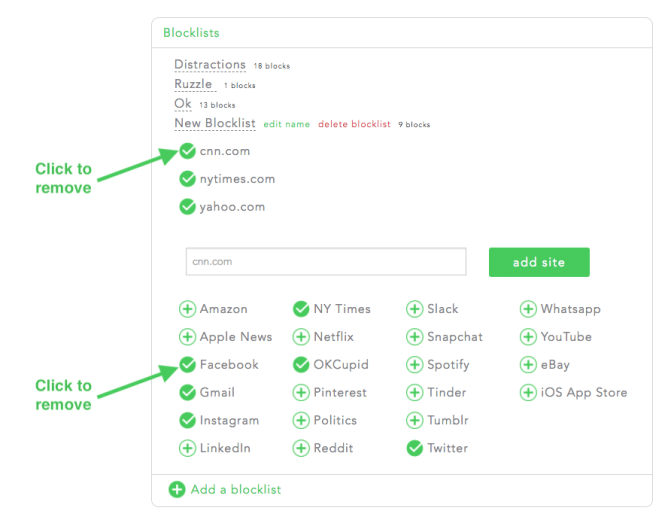Add Snapchat using its plus icon
This screenshot has height=526, width=668.
click(414, 337)
